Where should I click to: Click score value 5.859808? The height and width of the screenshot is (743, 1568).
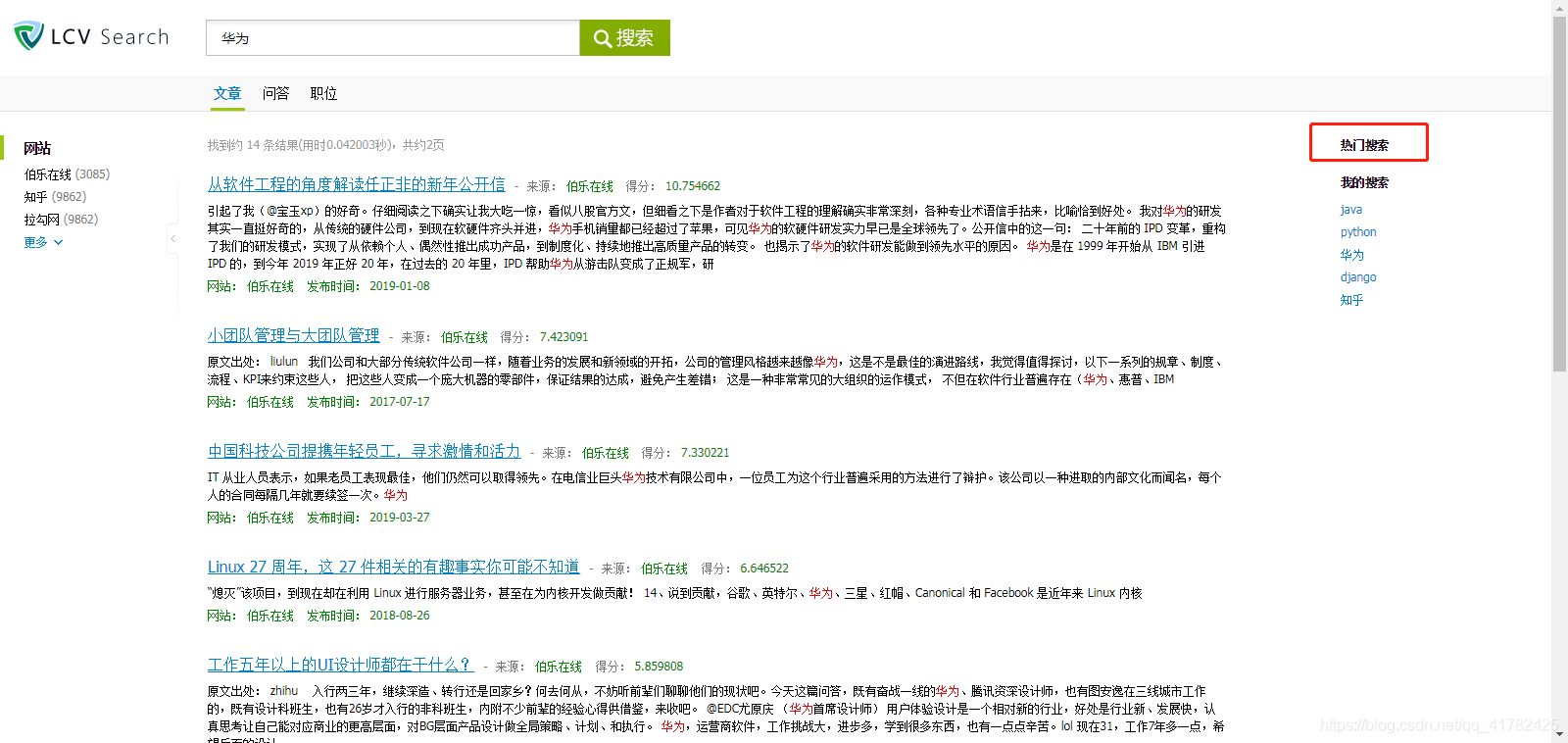tap(659, 667)
